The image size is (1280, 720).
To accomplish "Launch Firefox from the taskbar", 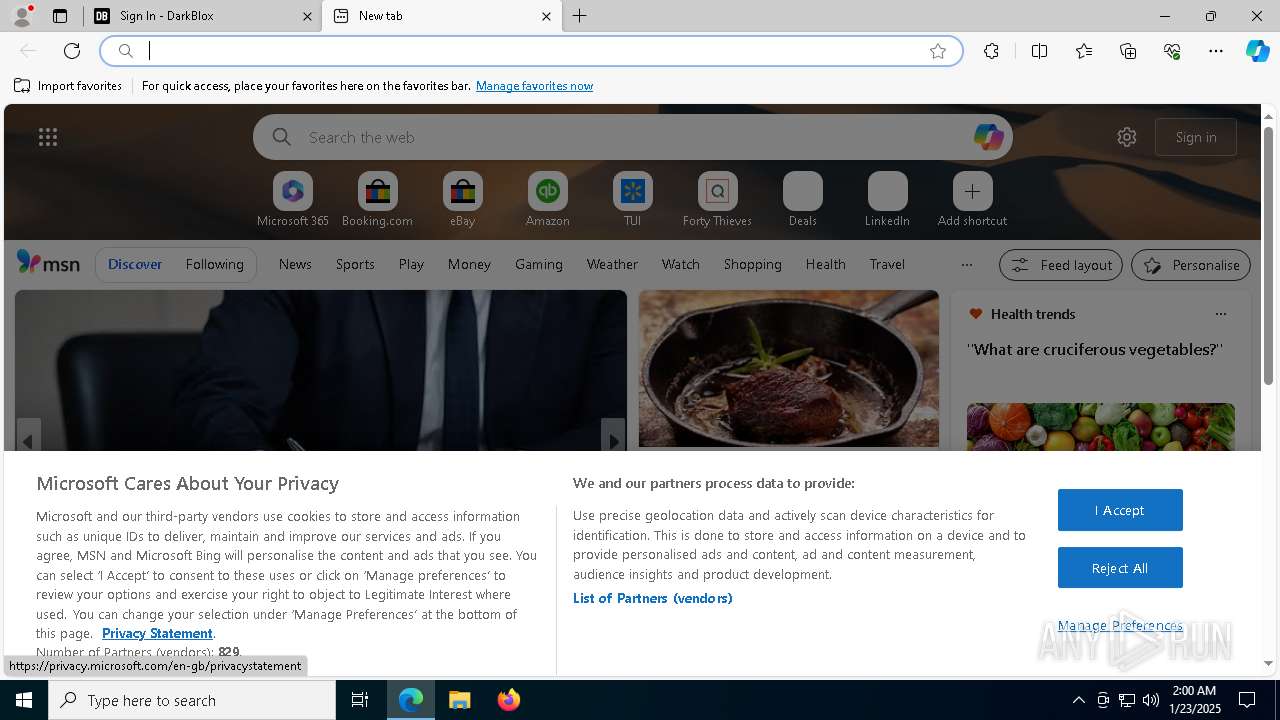I will 508,700.
